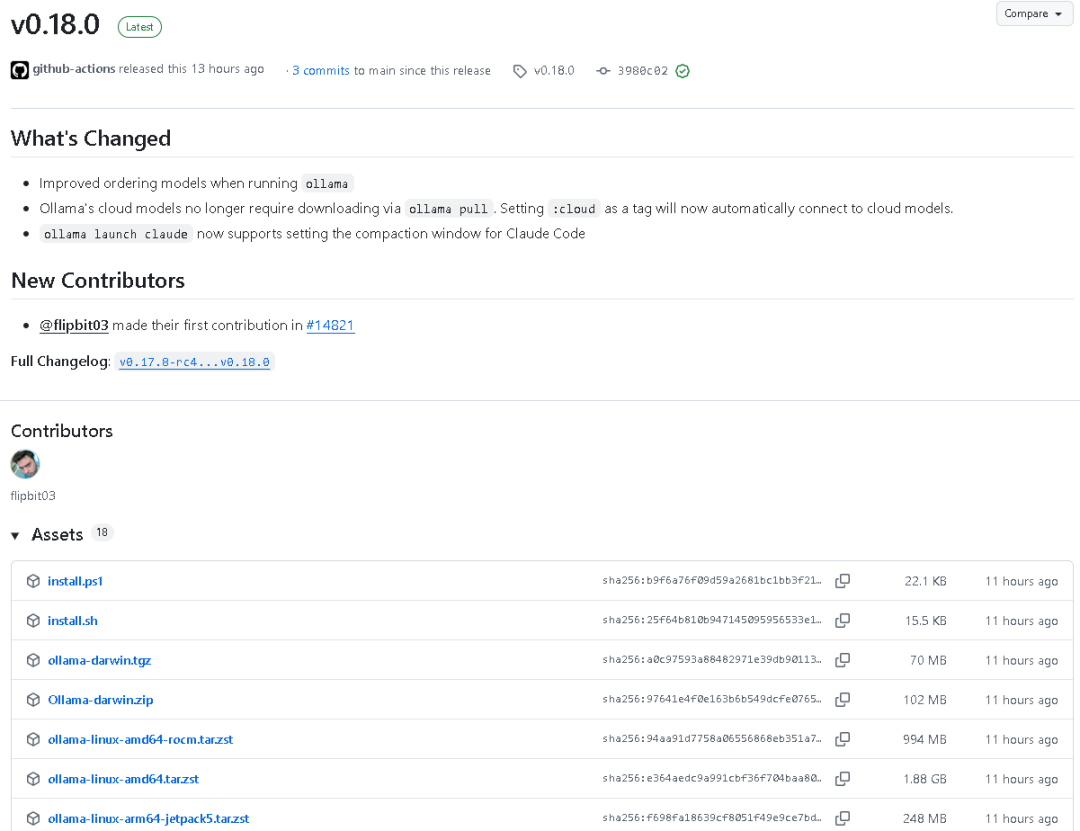Image resolution: width=1080 pixels, height=831 pixels.
Task: Collapse the Assets section
Action: (x=16, y=535)
